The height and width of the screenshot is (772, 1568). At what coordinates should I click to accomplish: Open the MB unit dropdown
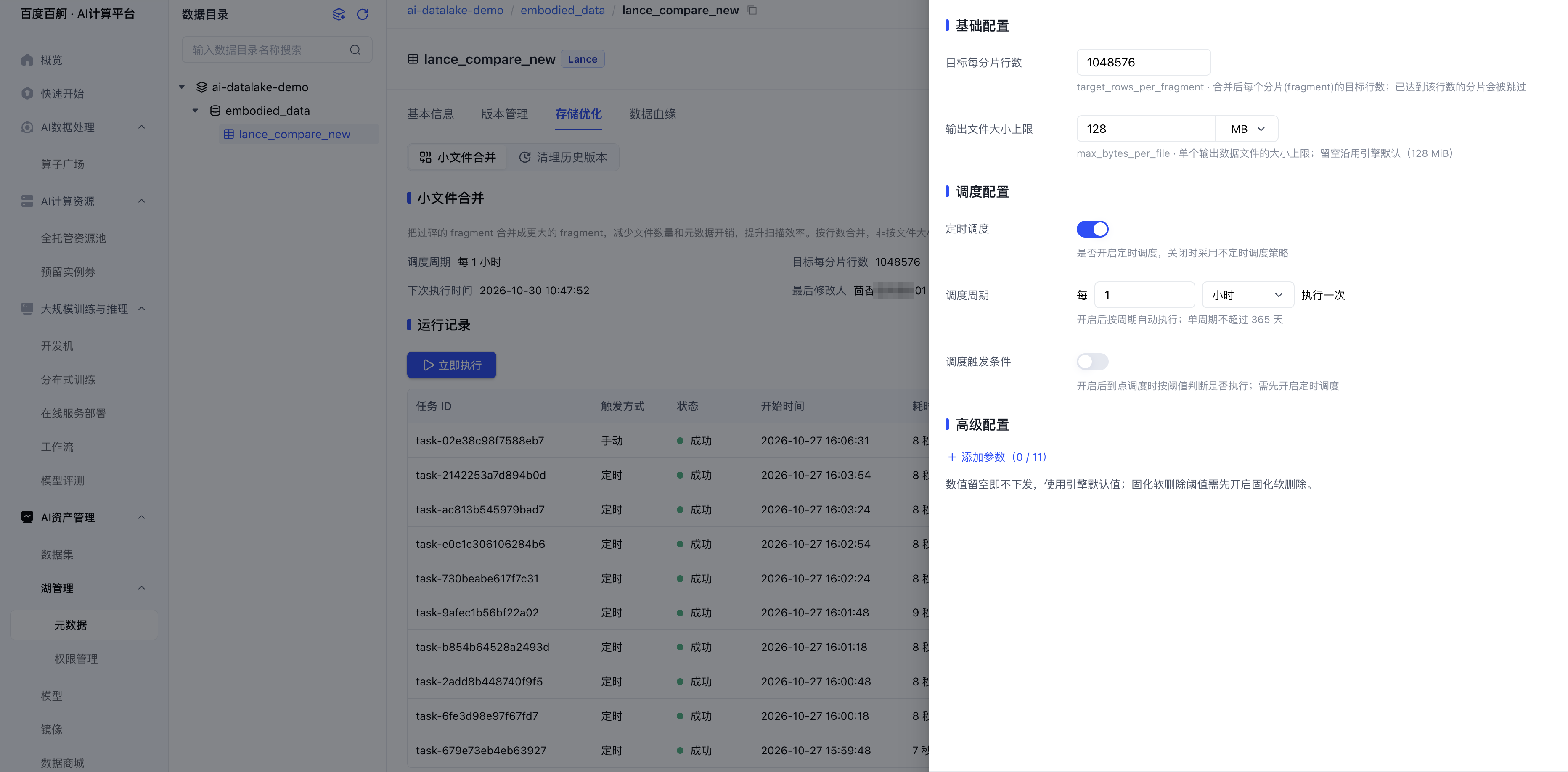tap(1246, 129)
